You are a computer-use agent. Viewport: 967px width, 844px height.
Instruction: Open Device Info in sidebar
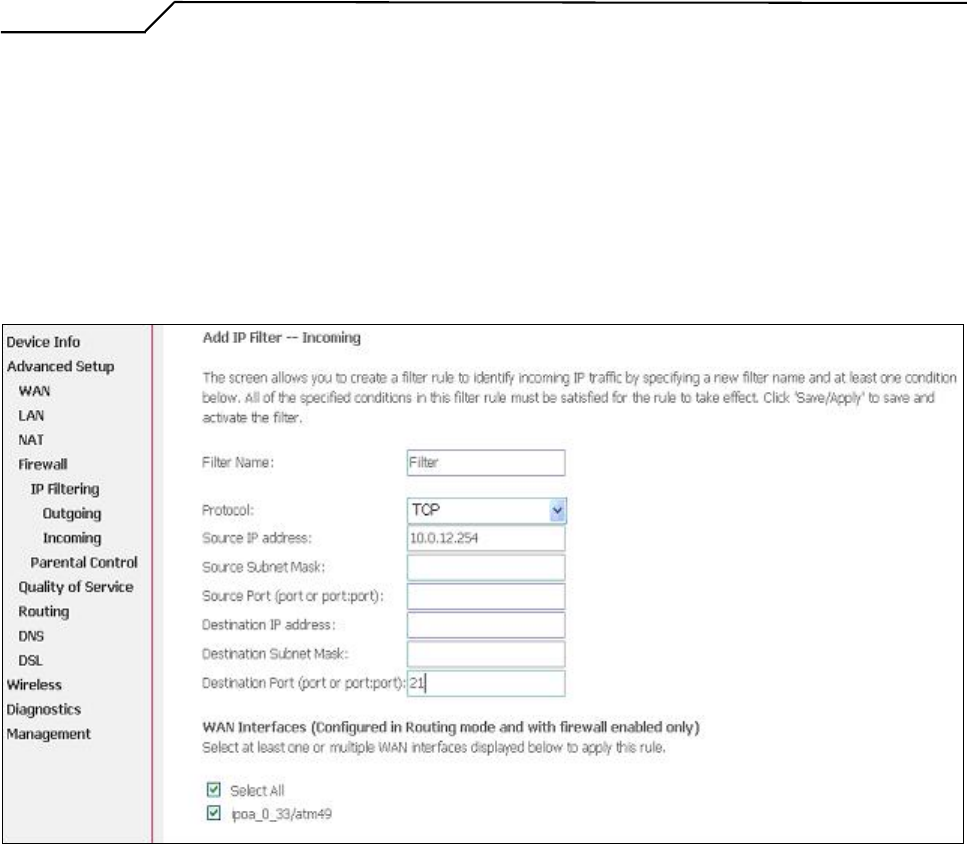[43, 342]
